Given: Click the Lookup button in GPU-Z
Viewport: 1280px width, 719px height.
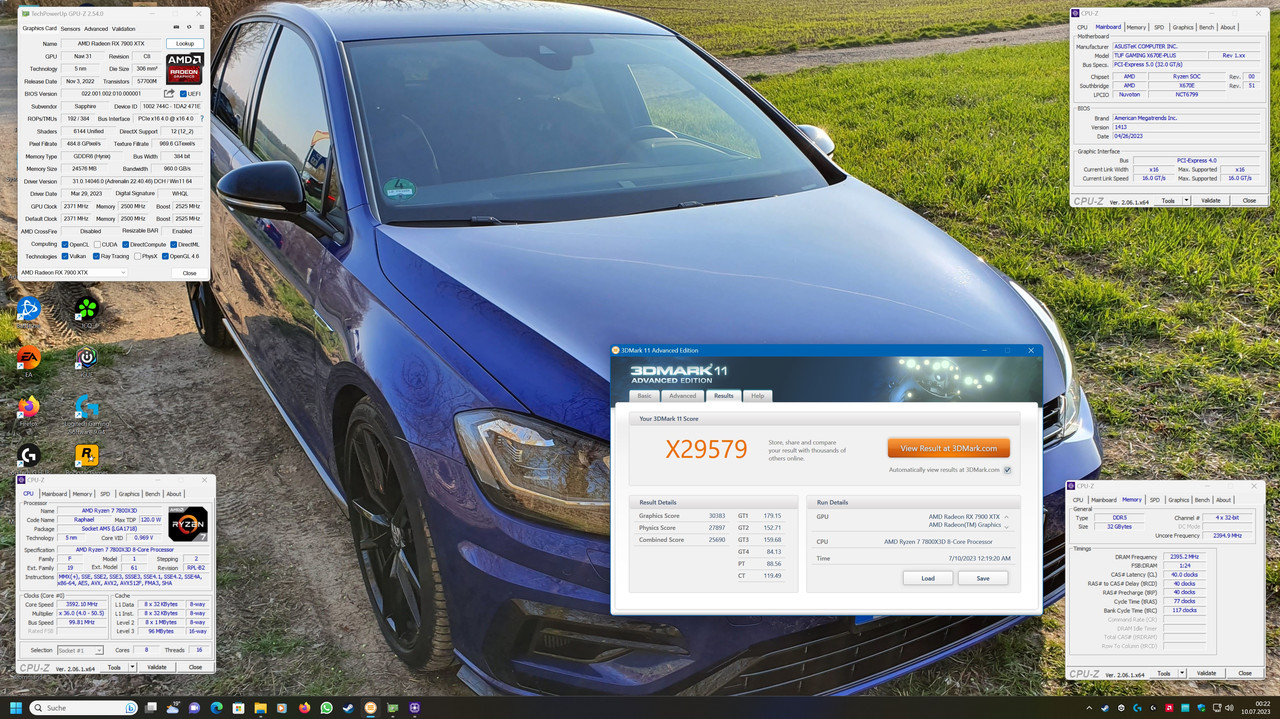Looking at the screenshot, I should pyautogui.click(x=185, y=44).
